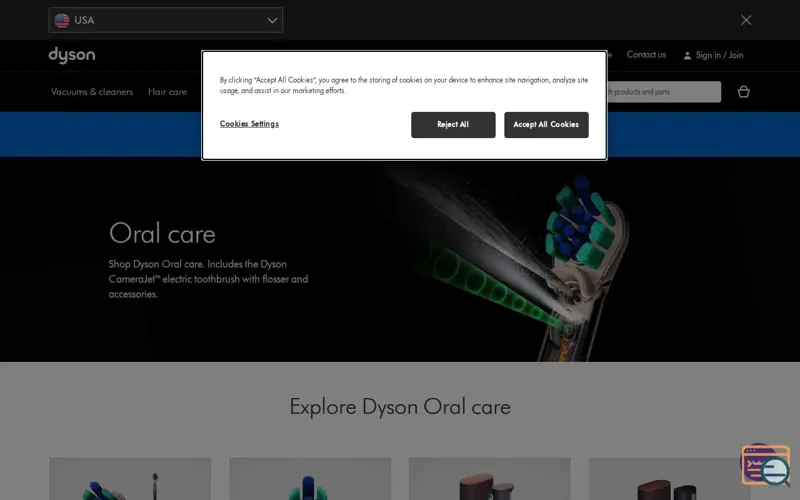800x500 pixels.
Task: Open Cookies Settings link
Action: pos(249,124)
